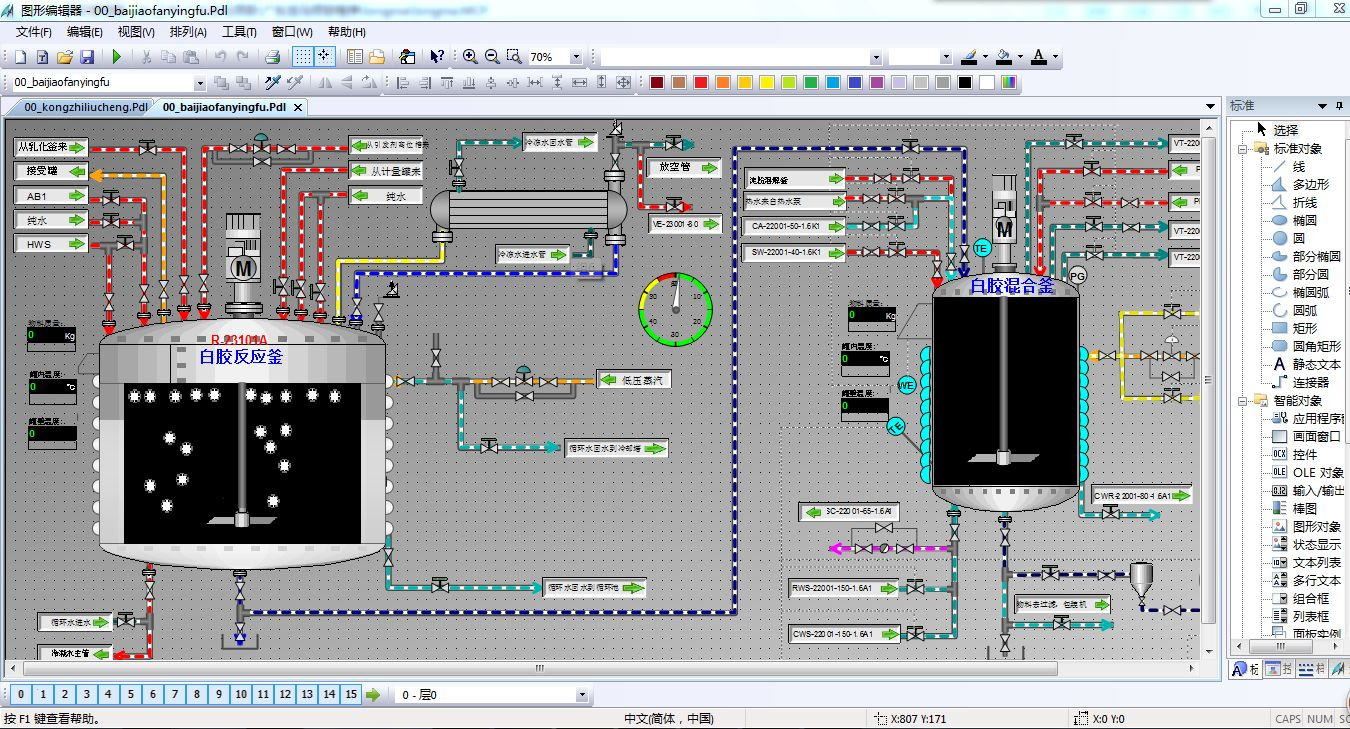Switch to 00_kongzhiliucheng.Pdl tab
This screenshot has width=1350, height=729.
[86, 107]
